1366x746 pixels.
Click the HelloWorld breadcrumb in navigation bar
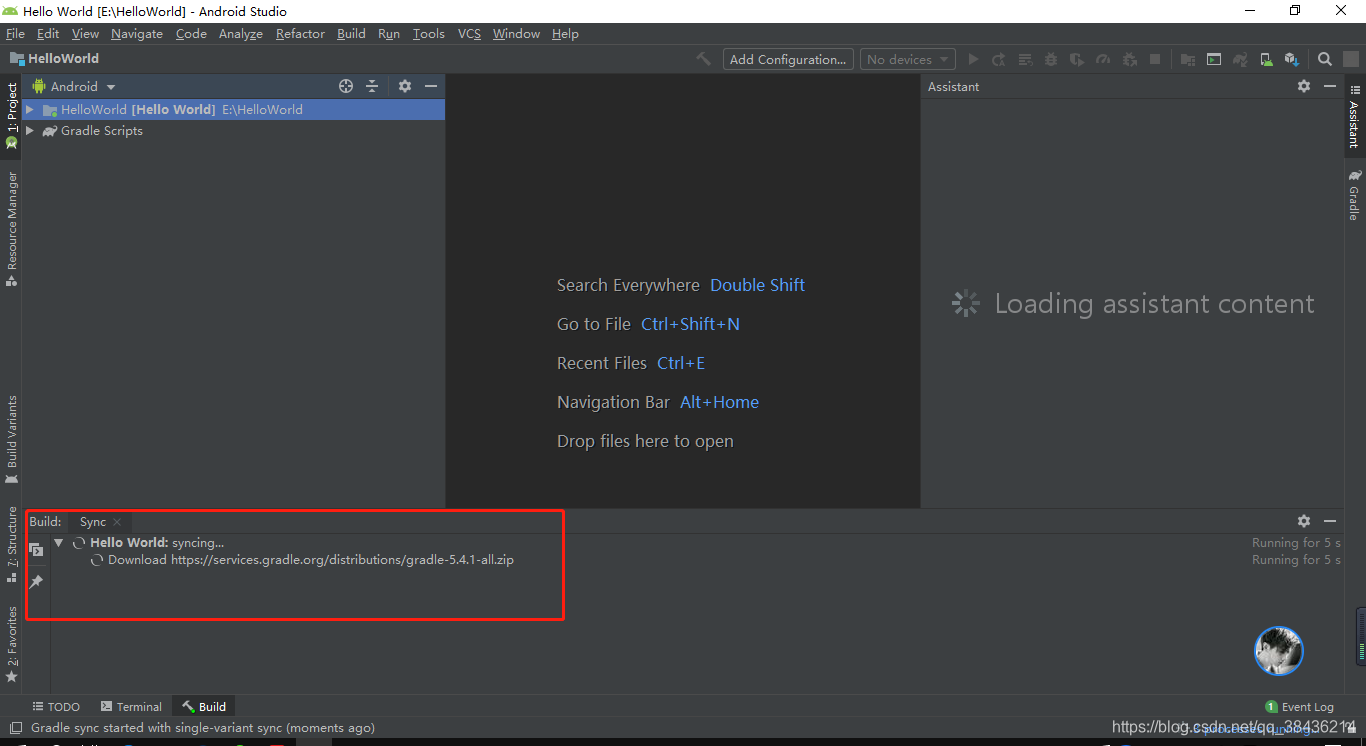point(55,58)
